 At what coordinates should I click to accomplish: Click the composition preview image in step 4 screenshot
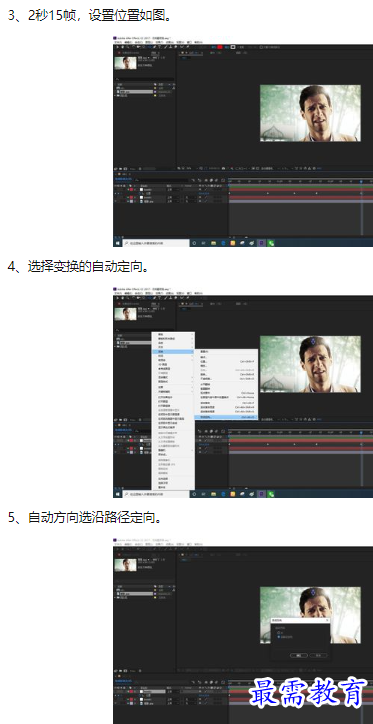tap(310, 364)
